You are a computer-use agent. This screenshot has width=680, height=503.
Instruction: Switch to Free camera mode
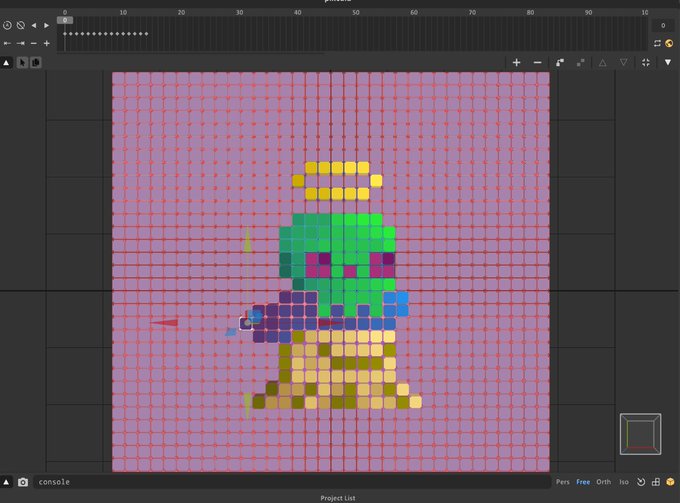point(583,482)
